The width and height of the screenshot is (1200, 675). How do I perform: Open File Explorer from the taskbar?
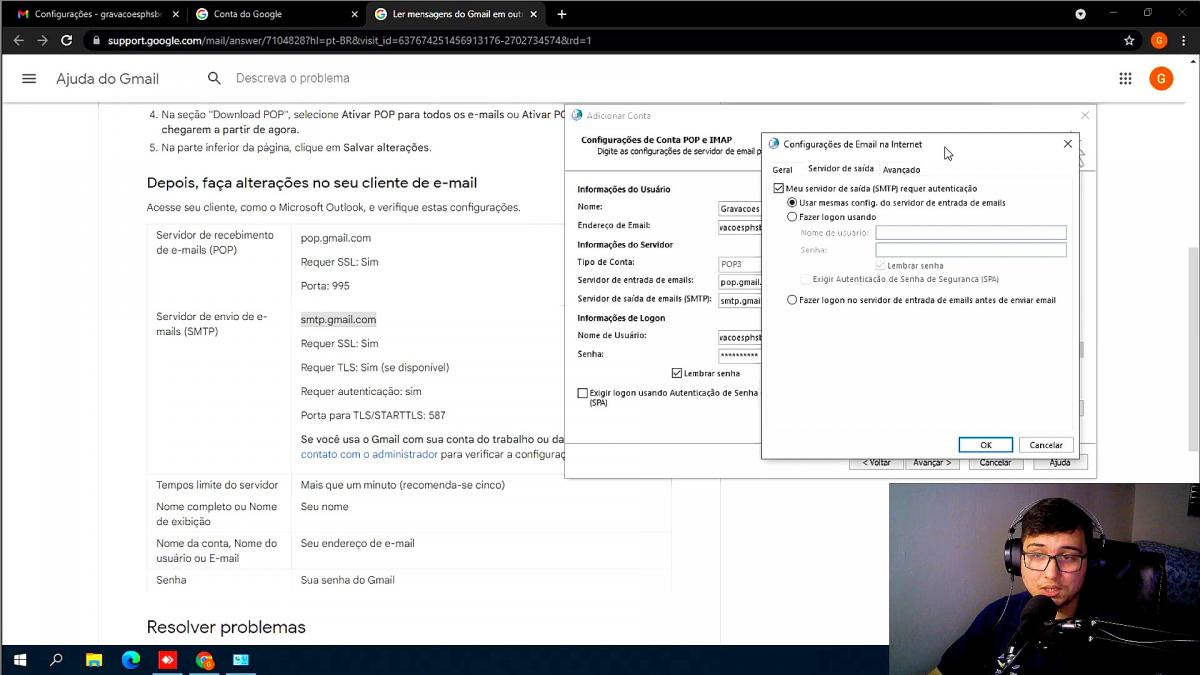(93, 660)
